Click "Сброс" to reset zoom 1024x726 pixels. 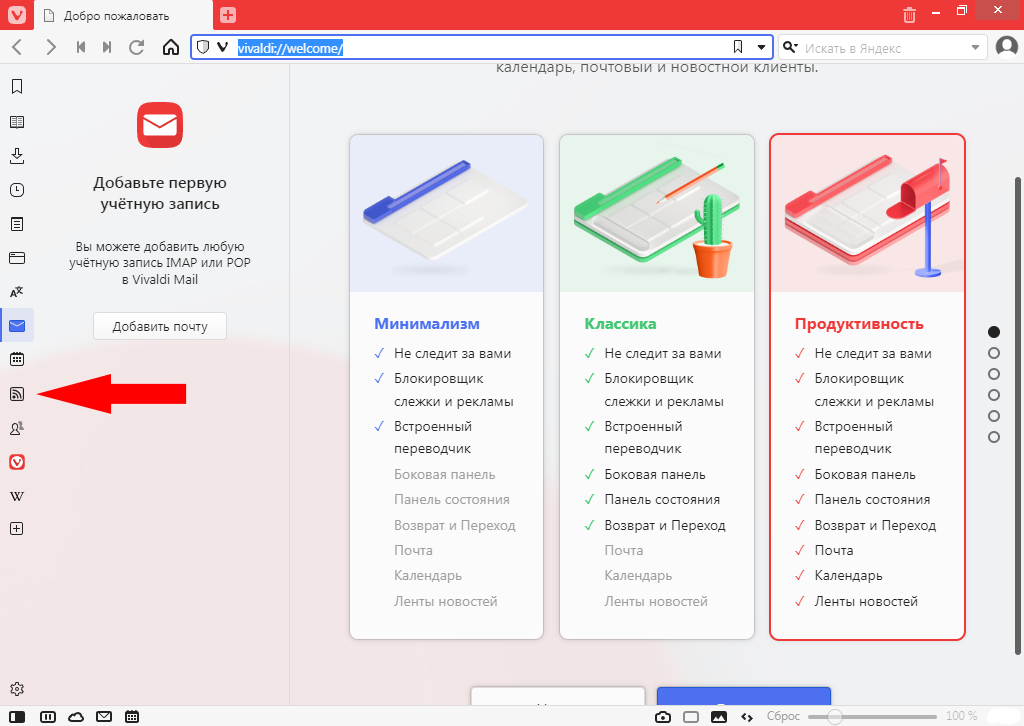(x=782, y=716)
